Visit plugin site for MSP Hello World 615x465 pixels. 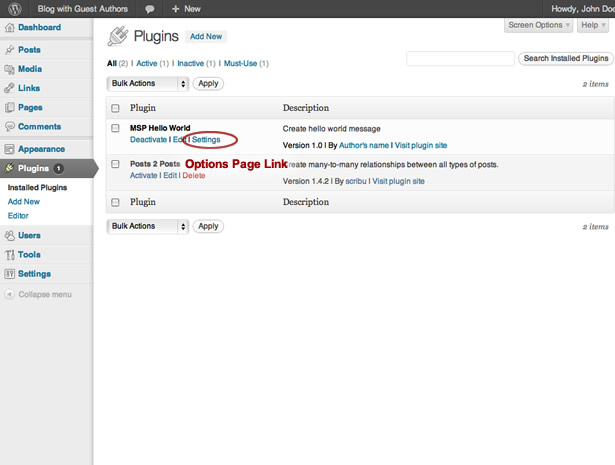421,145
